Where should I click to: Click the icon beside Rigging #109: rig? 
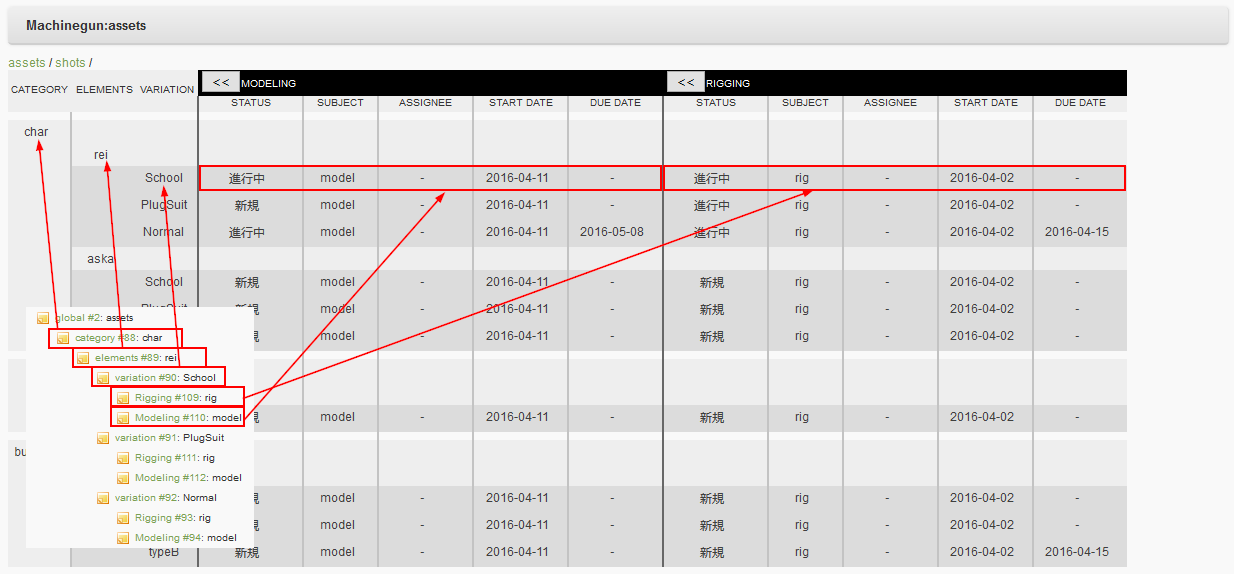point(123,398)
